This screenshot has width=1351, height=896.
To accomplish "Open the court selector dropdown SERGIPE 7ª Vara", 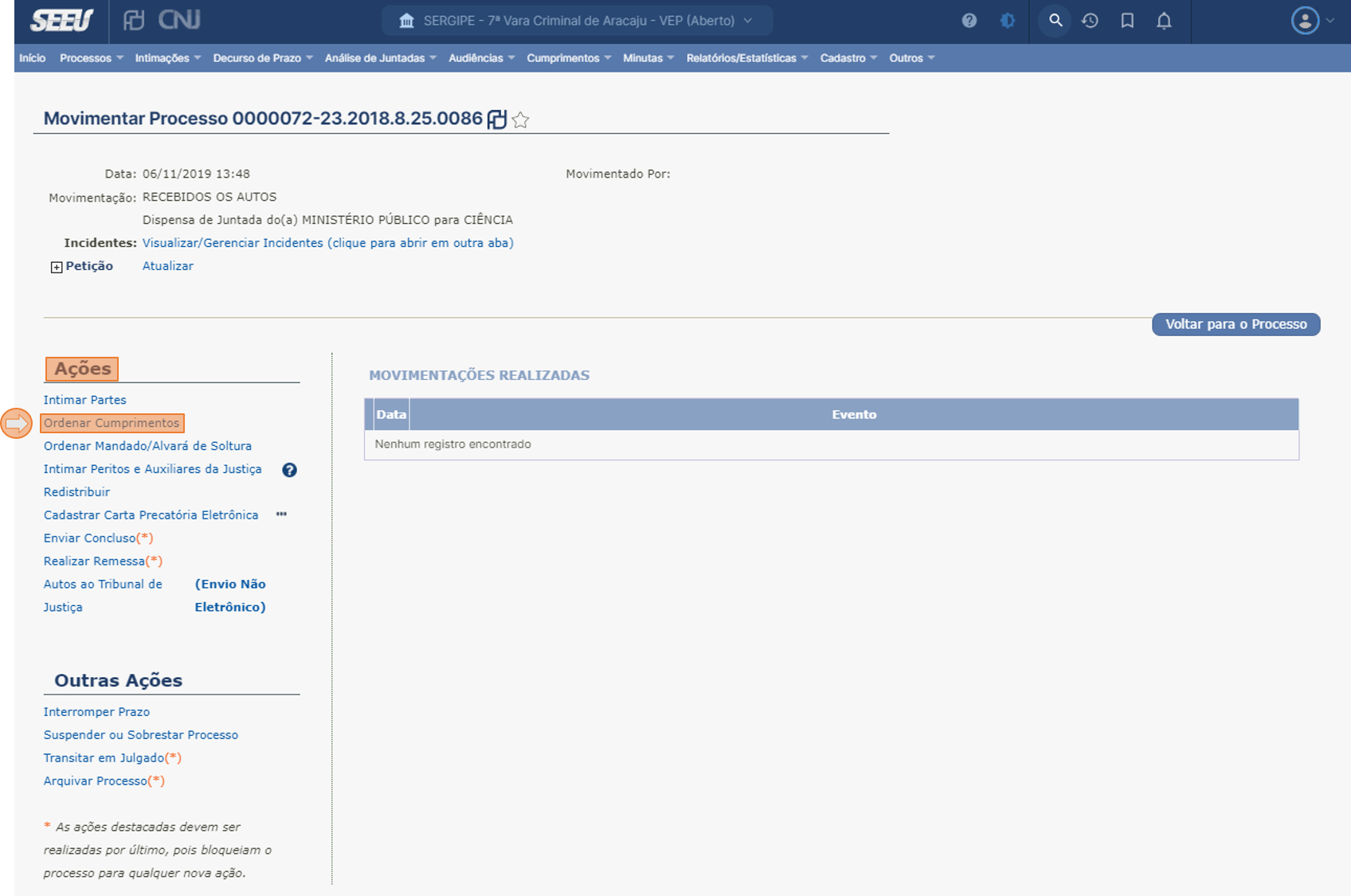I will pyautogui.click(x=578, y=21).
